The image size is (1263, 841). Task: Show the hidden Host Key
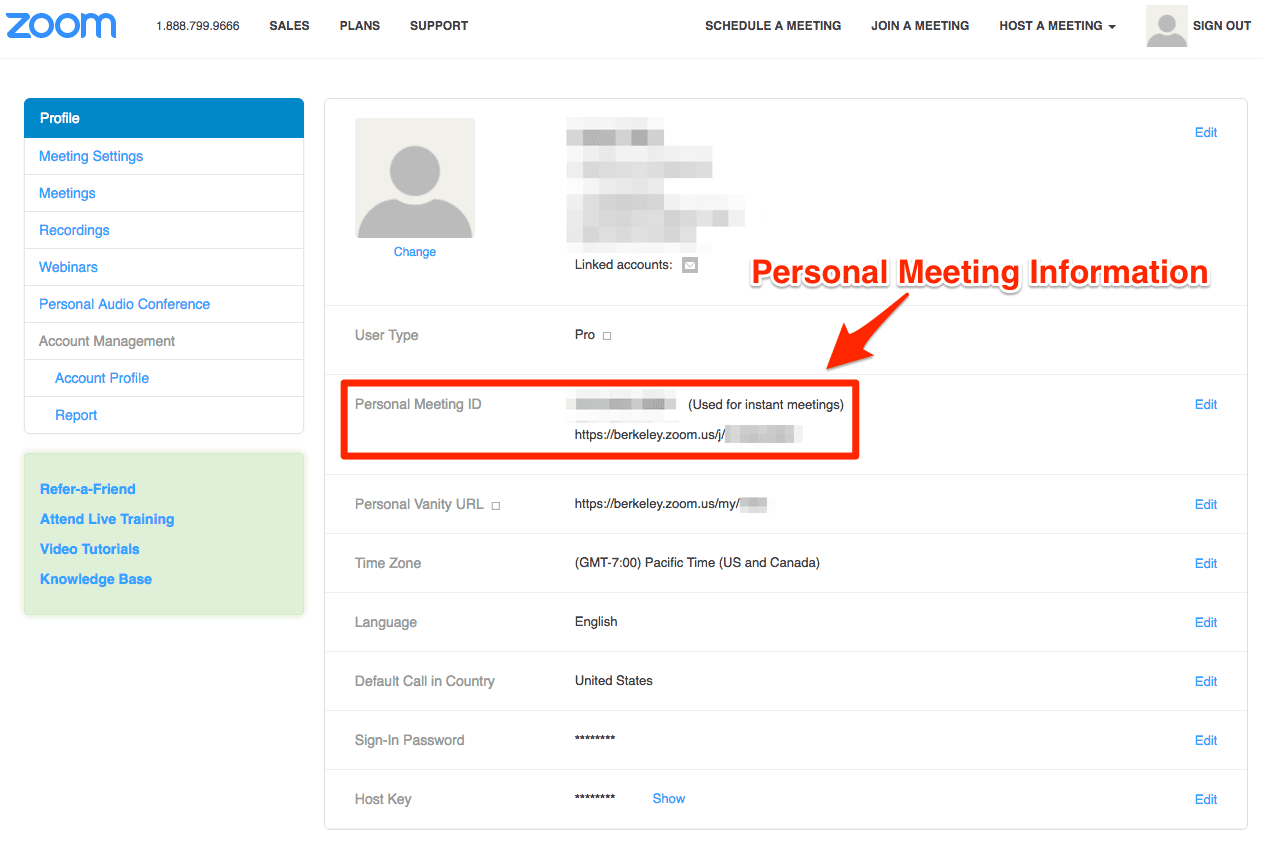(x=669, y=799)
